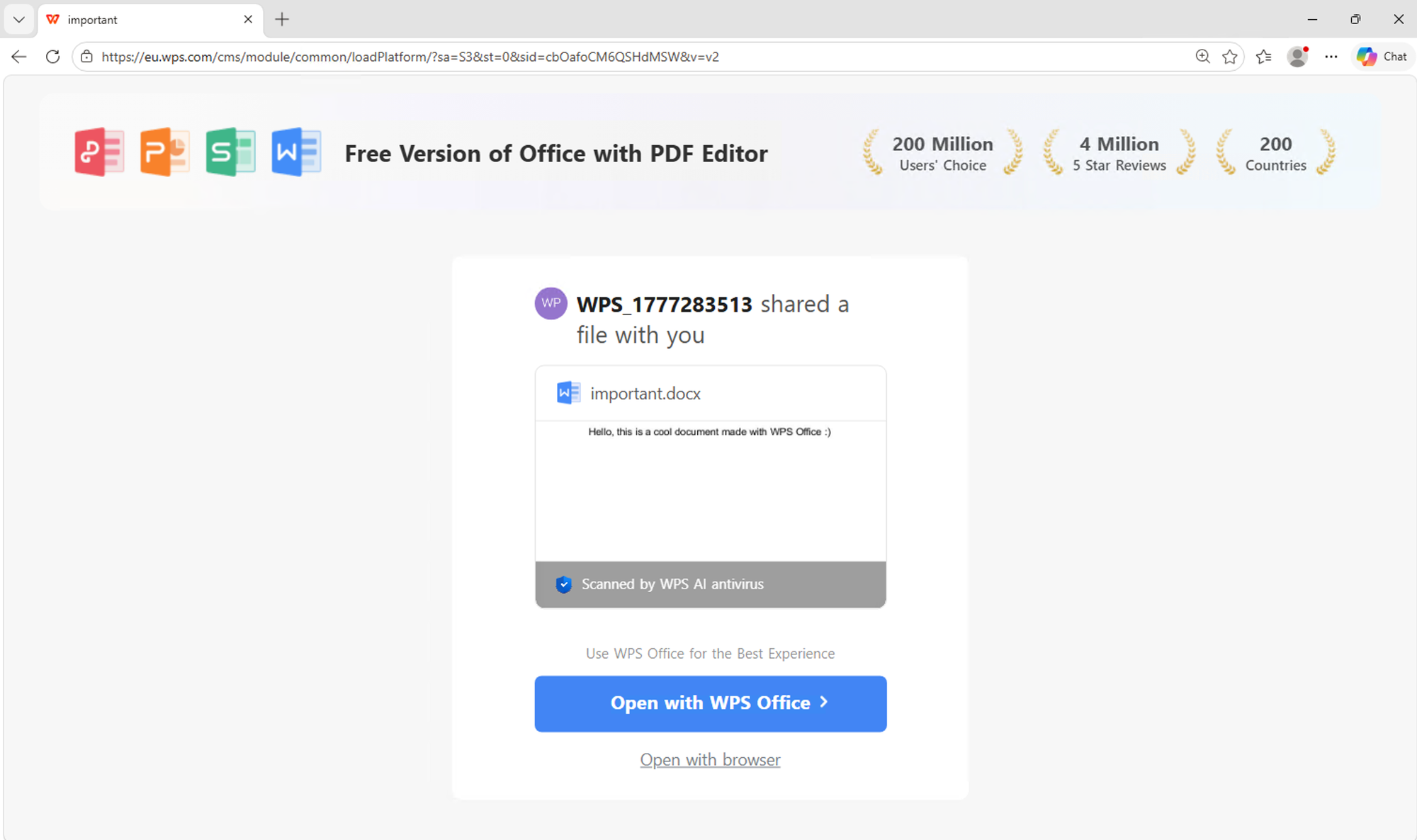Click the orange WPS Presentation icon
The image size is (1417, 840).
[164, 152]
